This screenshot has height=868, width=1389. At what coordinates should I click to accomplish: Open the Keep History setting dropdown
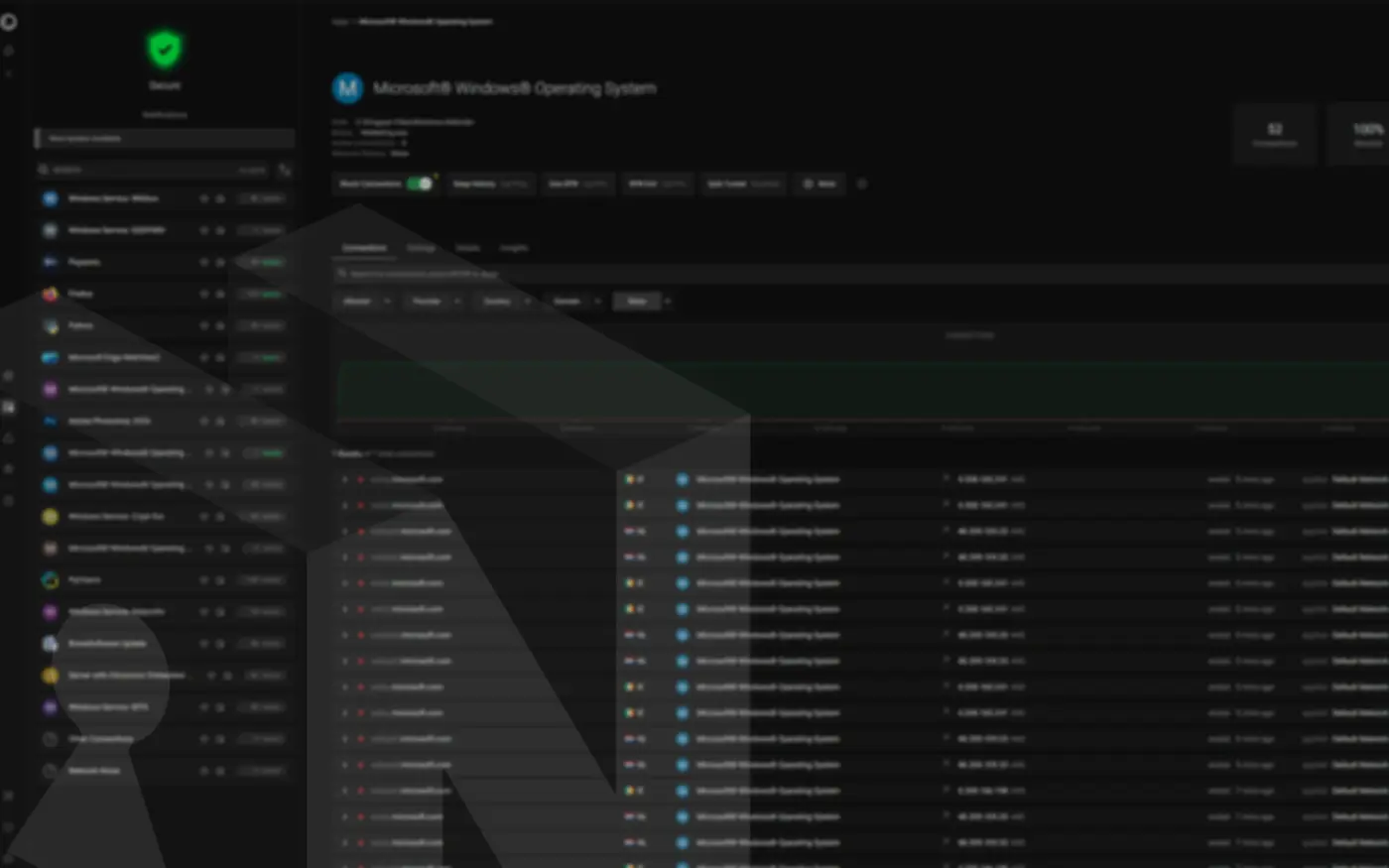point(491,184)
